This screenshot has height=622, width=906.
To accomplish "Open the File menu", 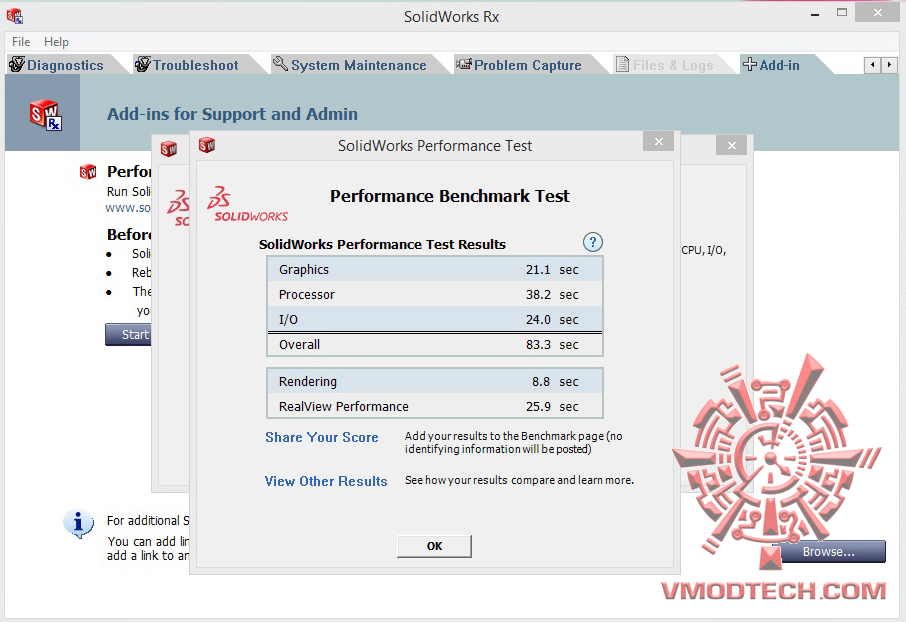I will [x=21, y=42].
